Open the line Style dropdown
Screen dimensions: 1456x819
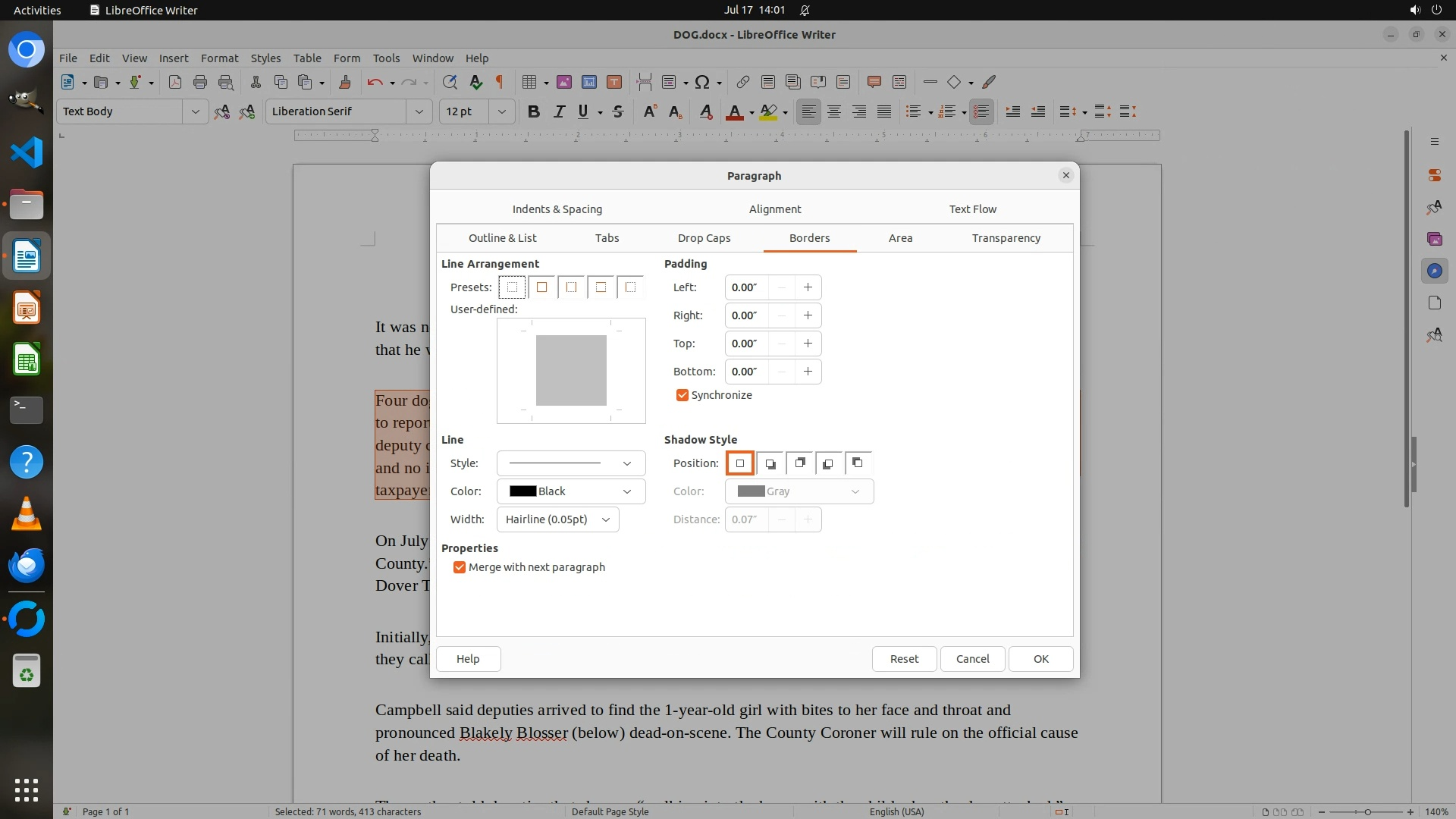coord(570,463)
